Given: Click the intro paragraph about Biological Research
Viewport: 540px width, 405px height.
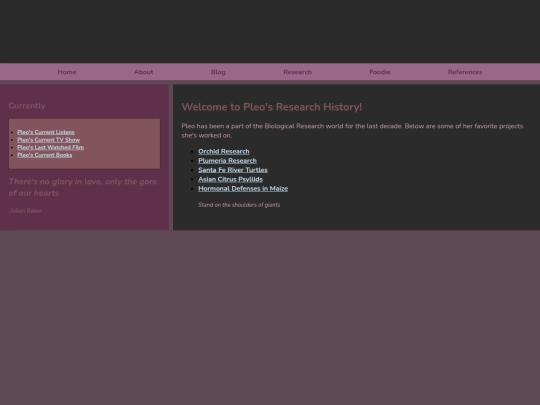Looking at the screenshot, I should click(352, 131).
